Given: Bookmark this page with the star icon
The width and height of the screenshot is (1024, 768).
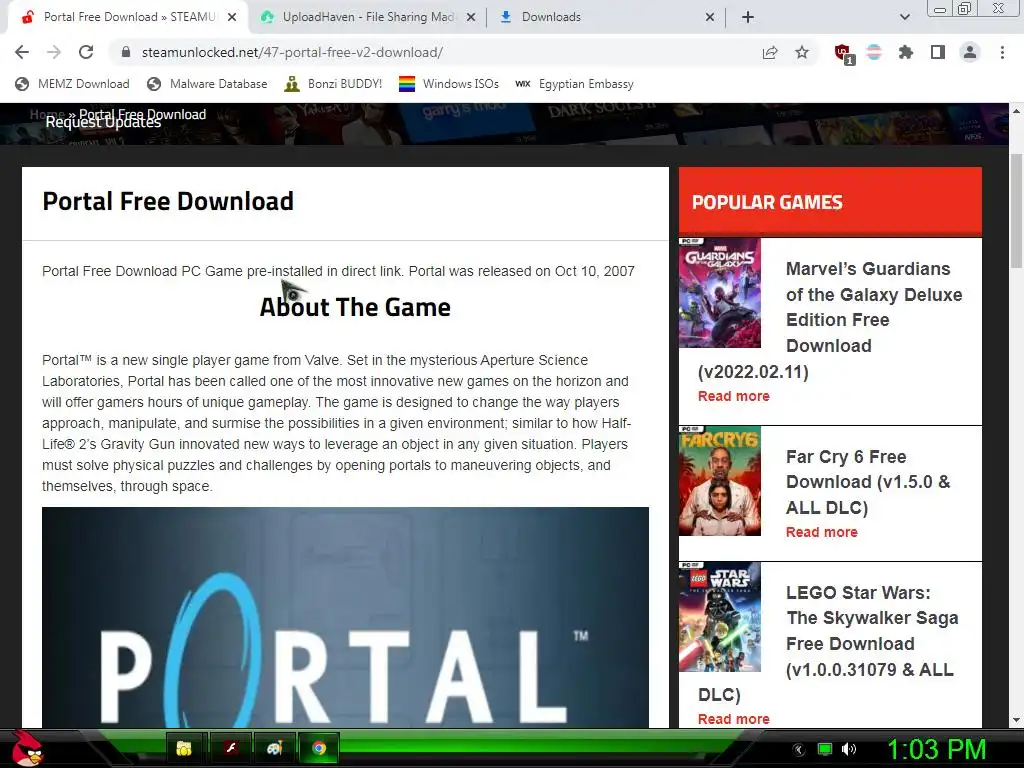Looking at the screenshot, I should point(802,52).
